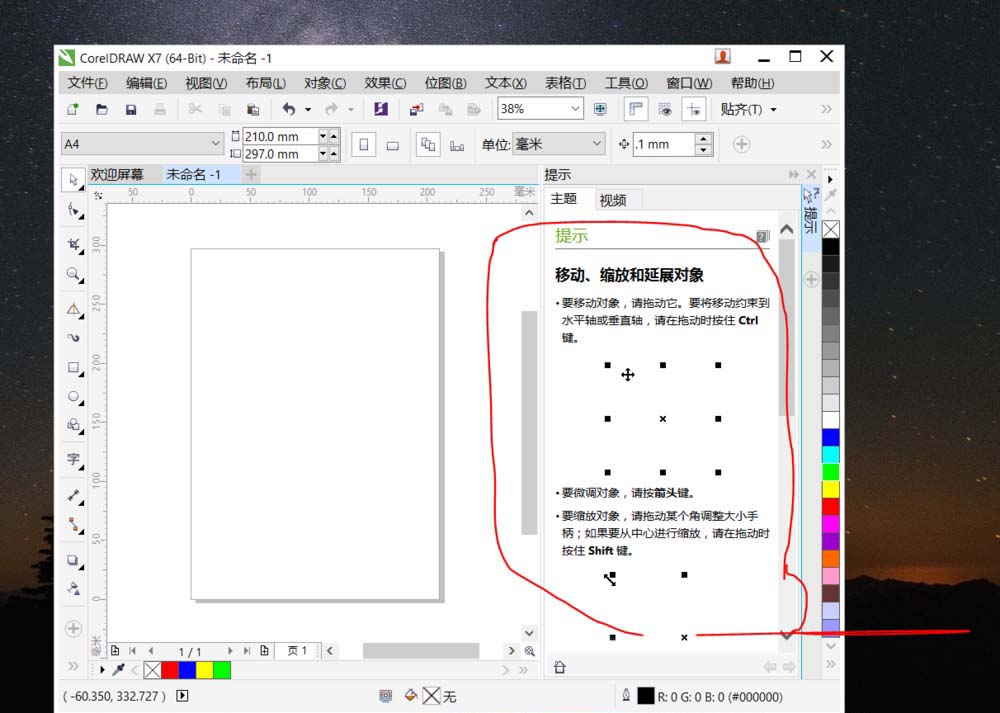Select landscape page orientation
Viewport: 1000px width, 713px height.
(x=393, y=145)
